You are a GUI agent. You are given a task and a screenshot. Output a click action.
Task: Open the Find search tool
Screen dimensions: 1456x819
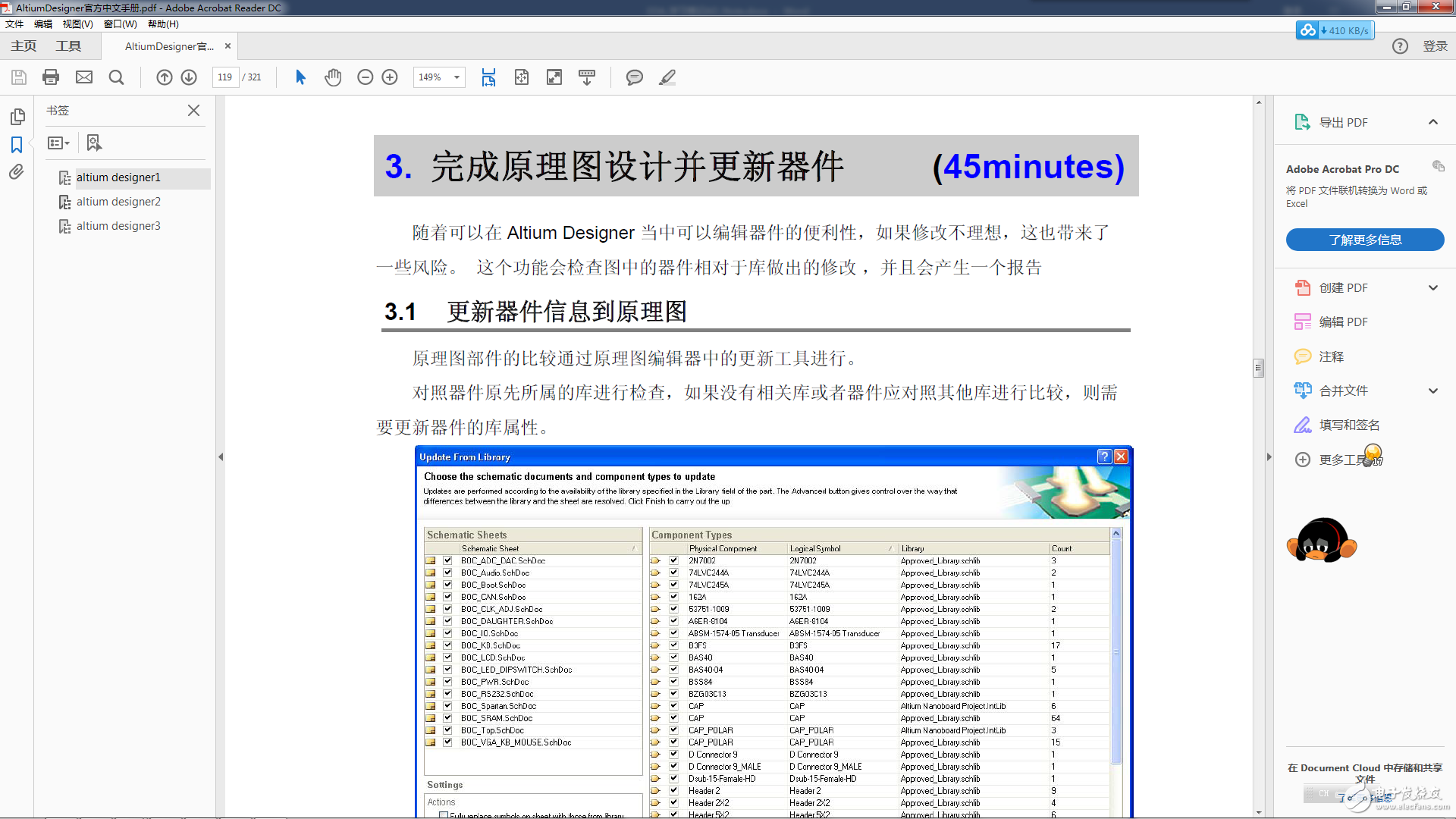[116, 77]
